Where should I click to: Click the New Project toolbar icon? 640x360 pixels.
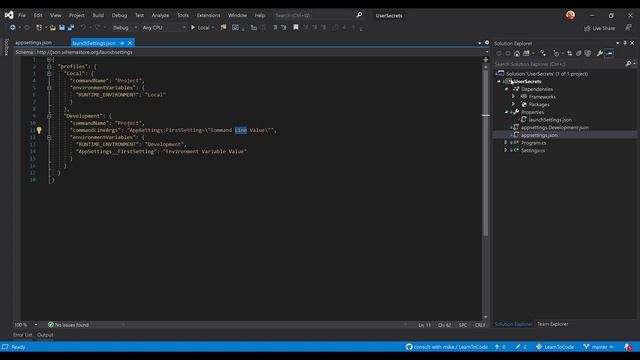[39, 27]
